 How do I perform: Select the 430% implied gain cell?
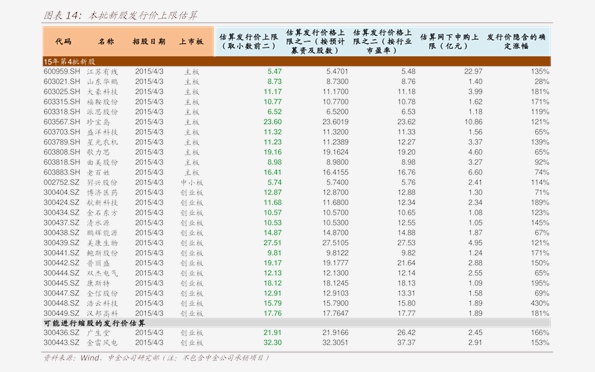click(x=540, y=303)
